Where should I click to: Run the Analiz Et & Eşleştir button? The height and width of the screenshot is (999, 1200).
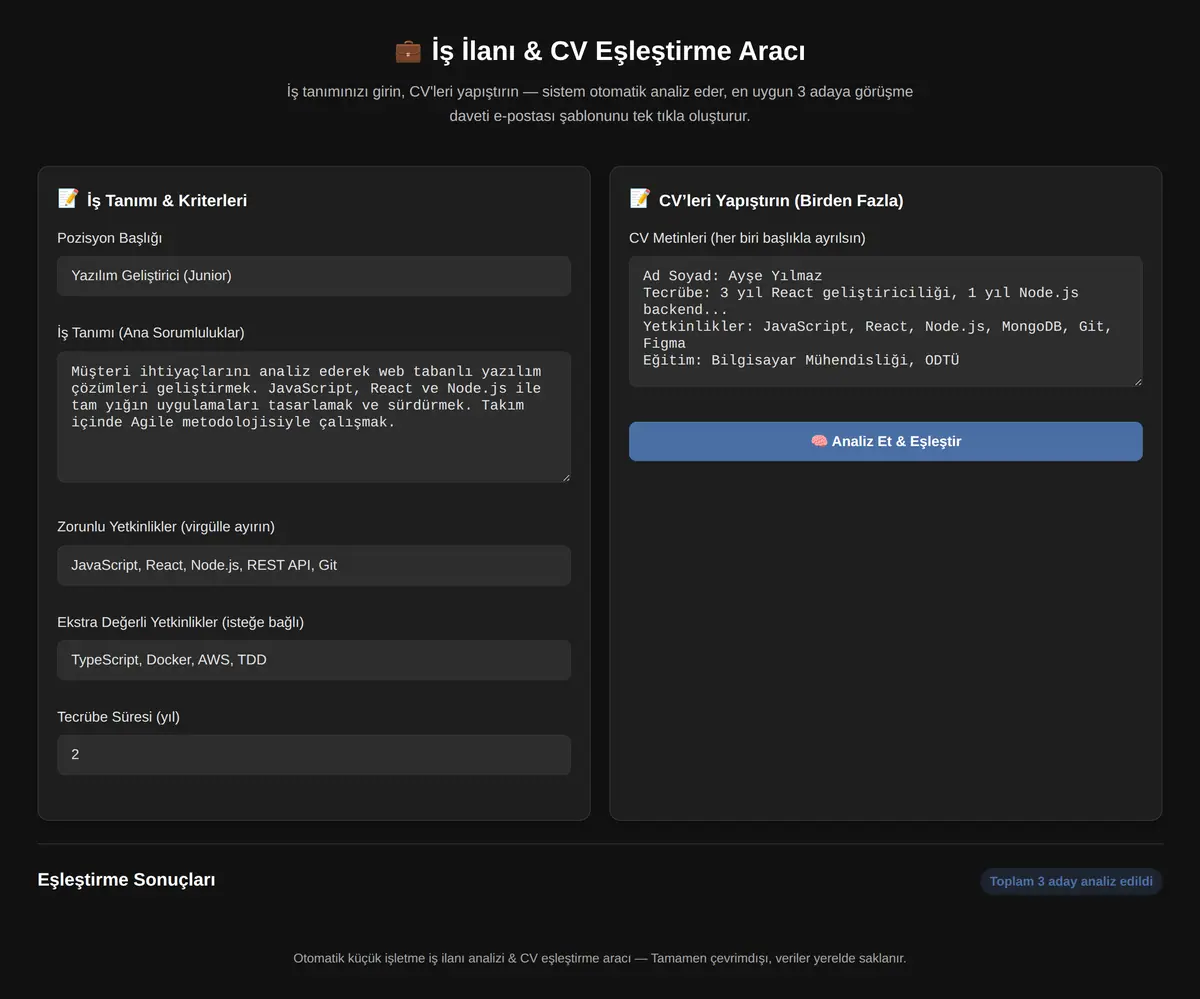pyautogui.click(x=885, y=441)
